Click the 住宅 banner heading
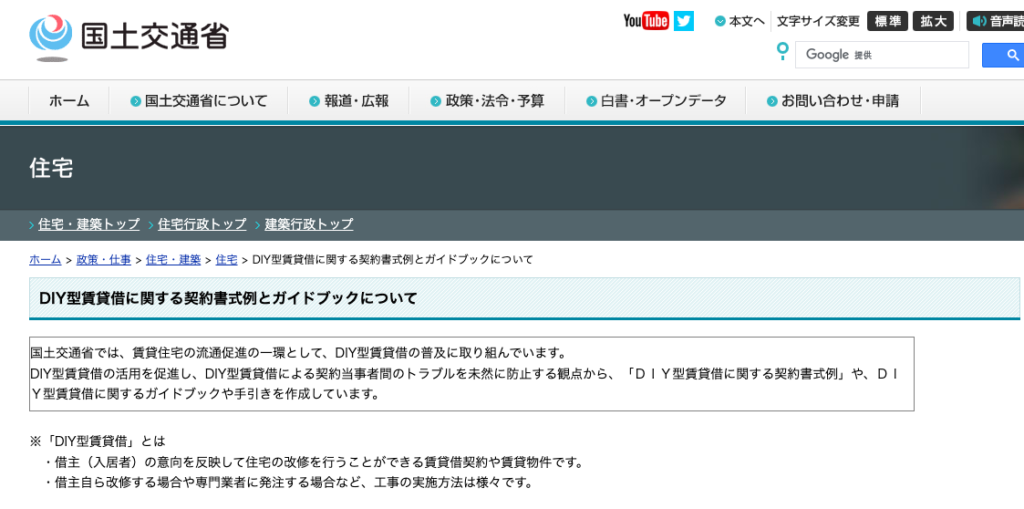Viewport: 1024px width, 509px height. (51, 168)
